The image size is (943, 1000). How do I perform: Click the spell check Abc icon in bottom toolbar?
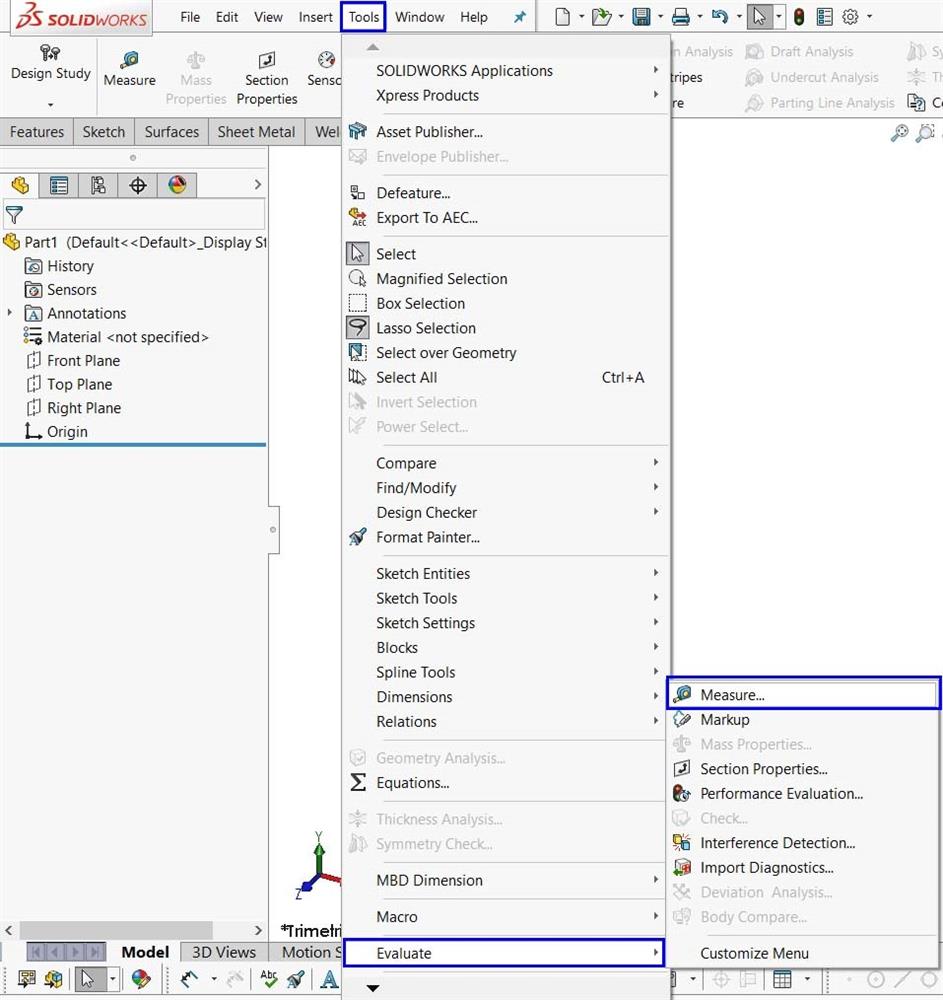point(269,978)
